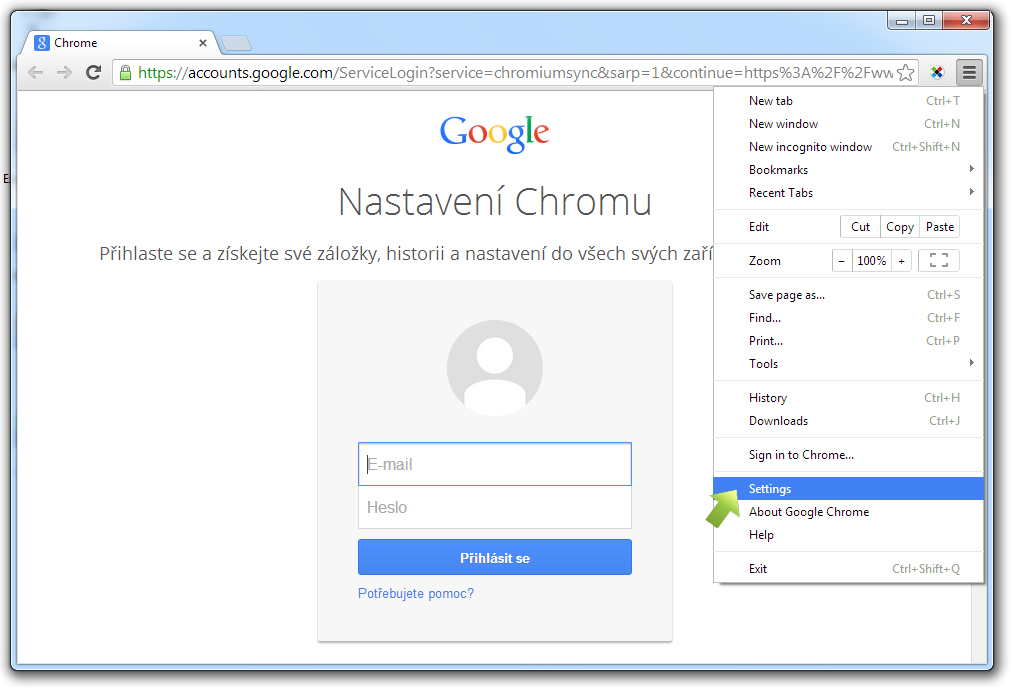Screen dimensions: 1014x692
Task: Increase zoom with the plus button
Action: click(901, 261)
